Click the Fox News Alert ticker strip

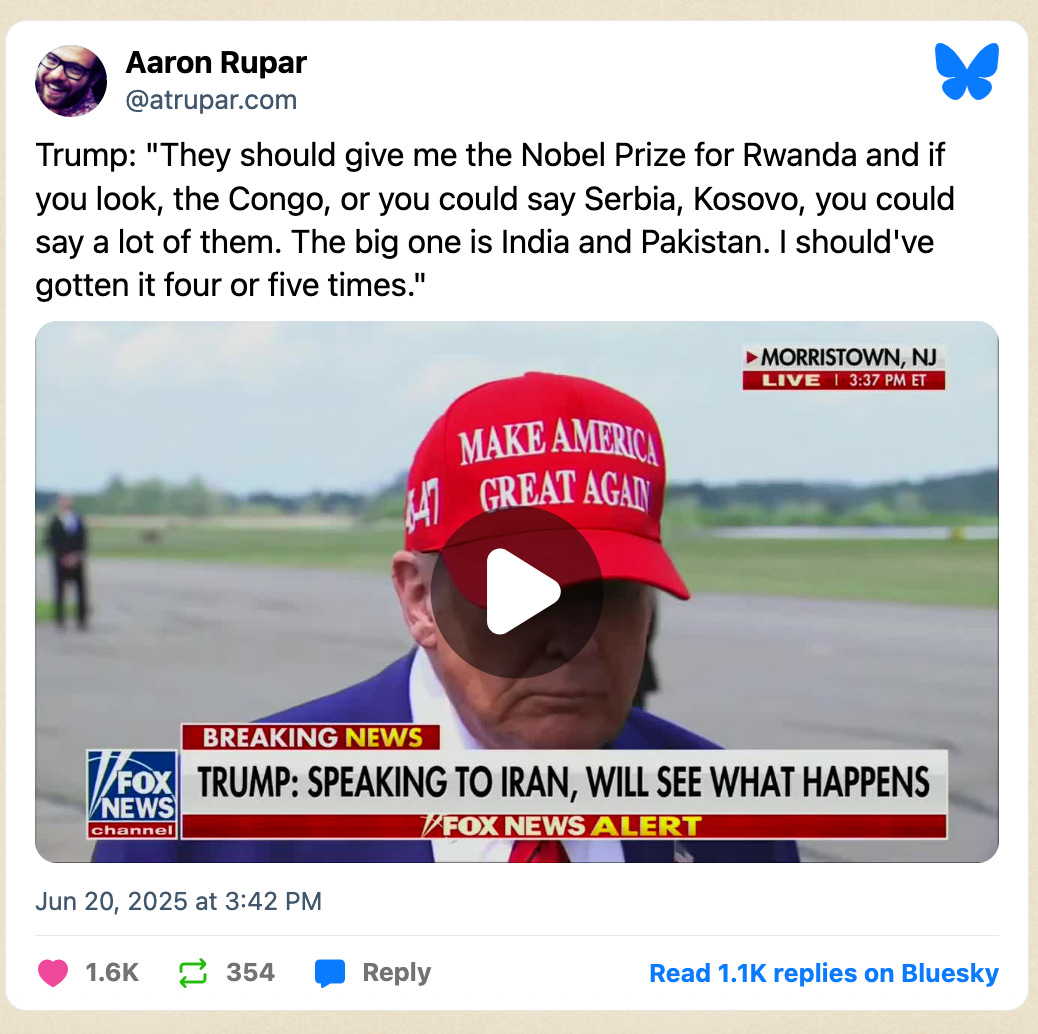[564, 826]
